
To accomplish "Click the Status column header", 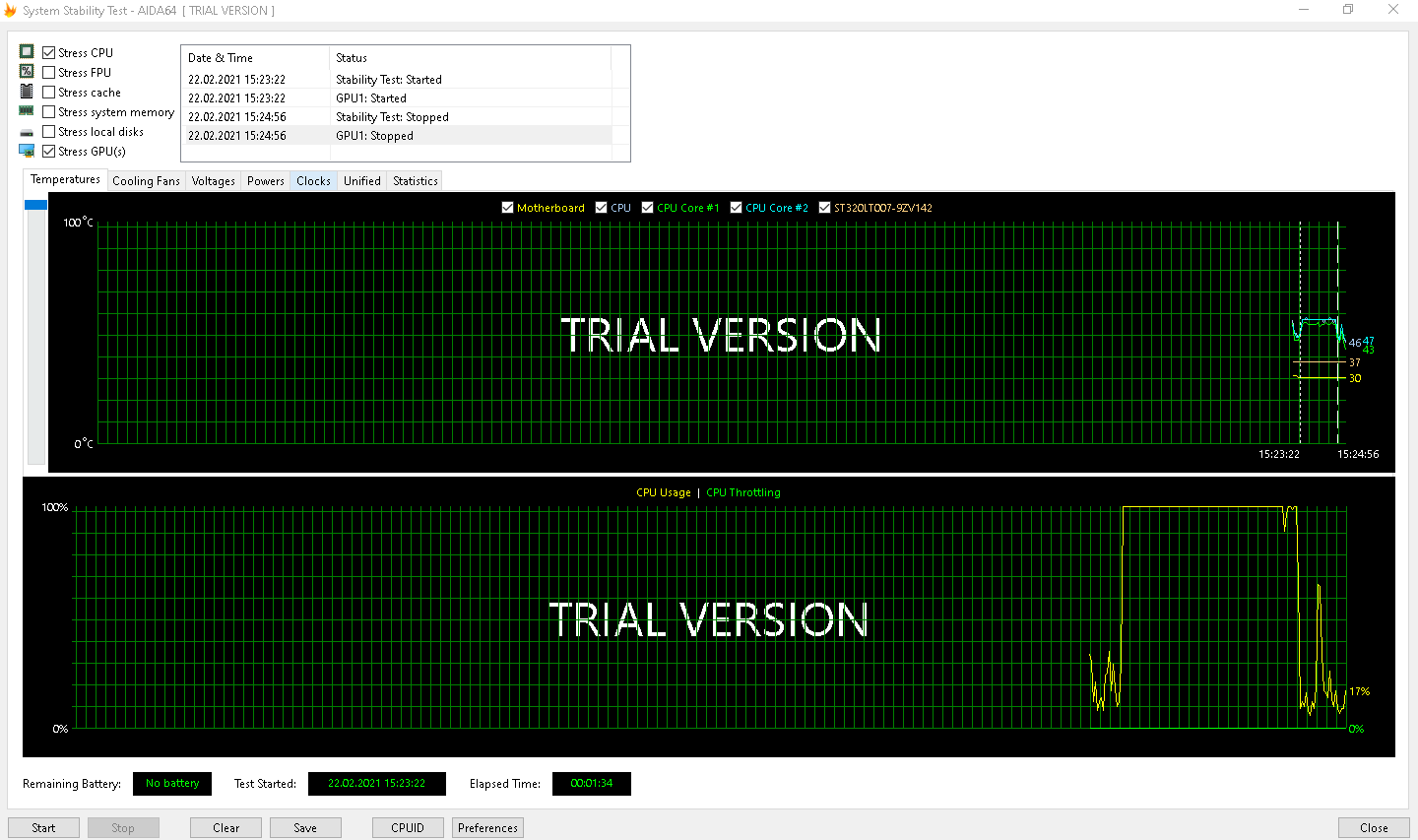I will coord(471,58).
